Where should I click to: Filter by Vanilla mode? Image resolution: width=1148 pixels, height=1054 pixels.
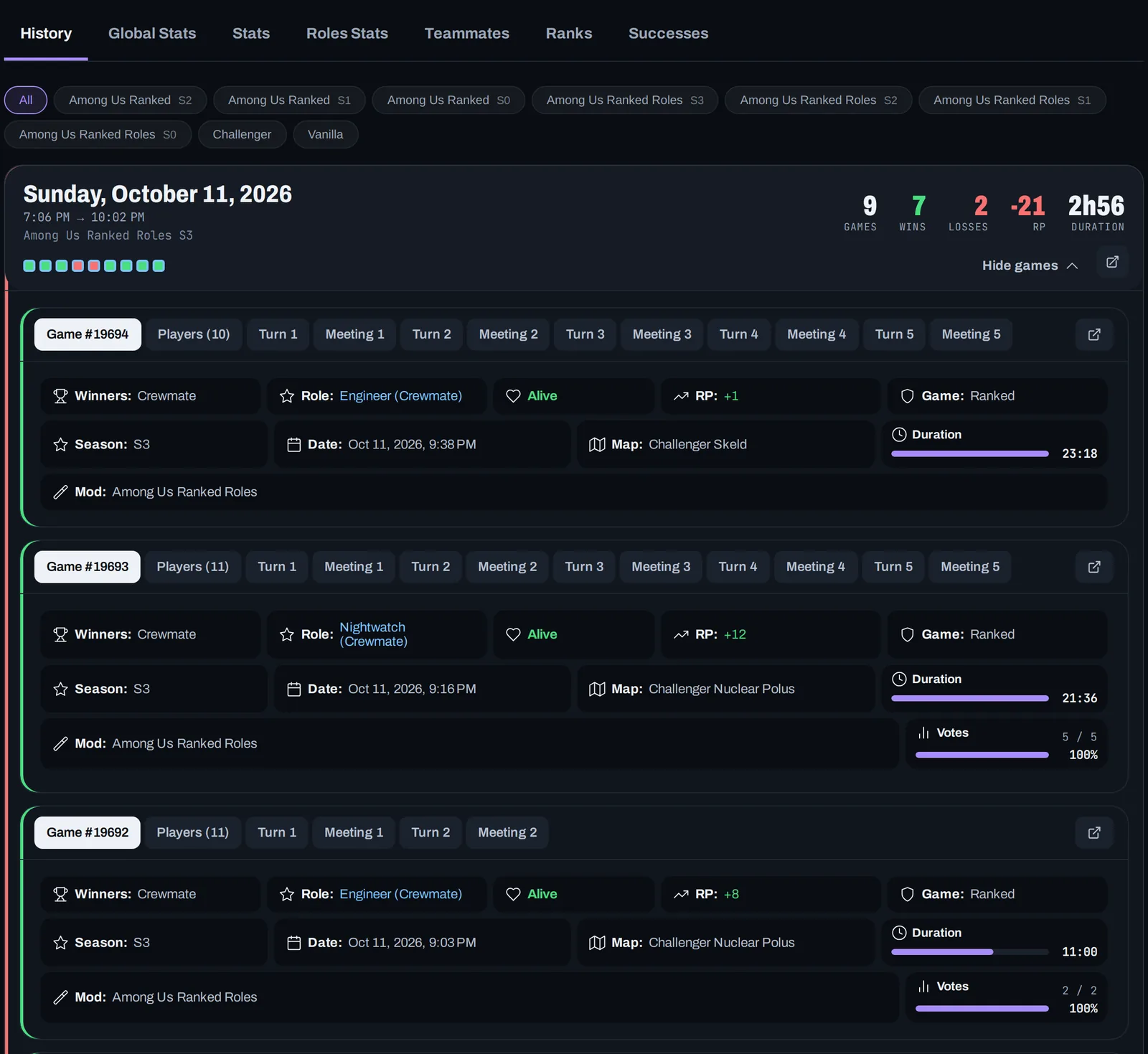(x=325, y=134)
